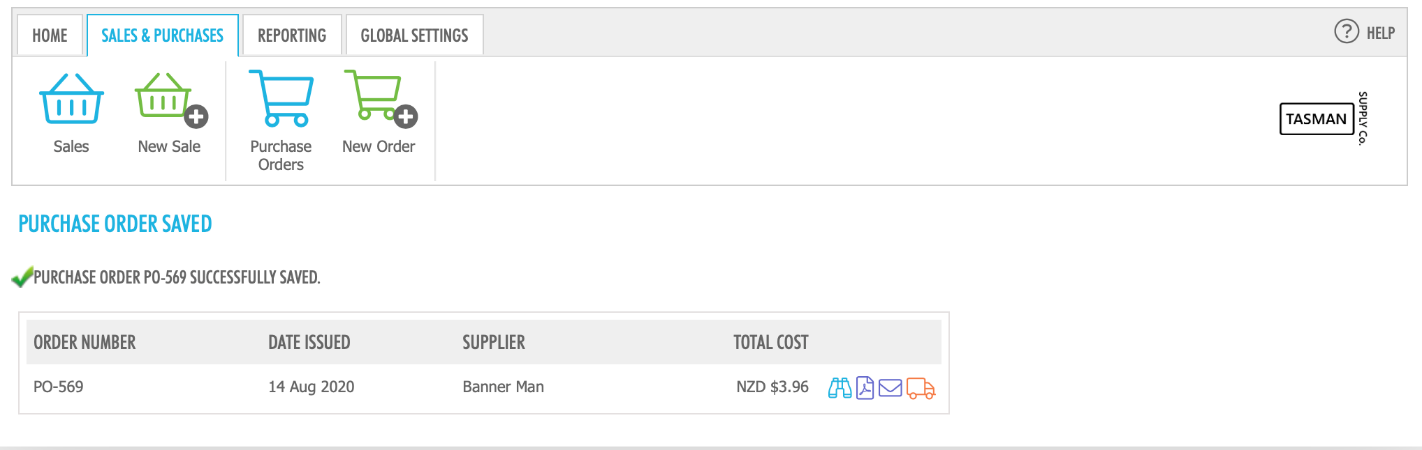Open Purchase Orders cart icon
This screenshot has width=1422, height=450.
(x=280, y=98)
